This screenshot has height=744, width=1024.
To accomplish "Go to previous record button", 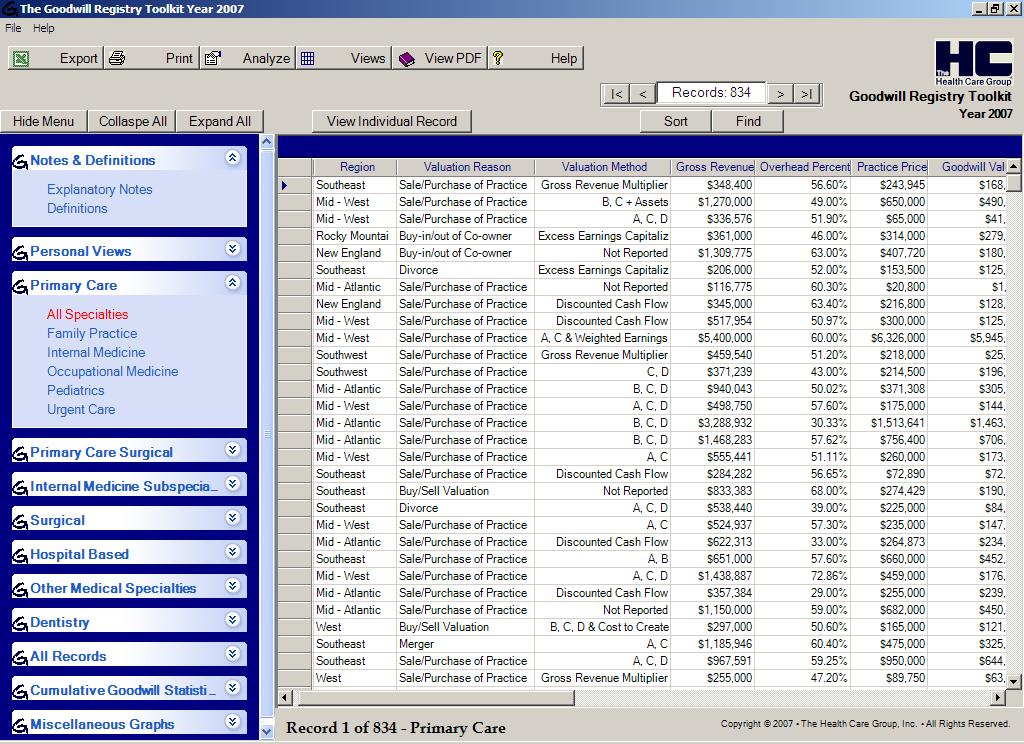I will 643,94.
